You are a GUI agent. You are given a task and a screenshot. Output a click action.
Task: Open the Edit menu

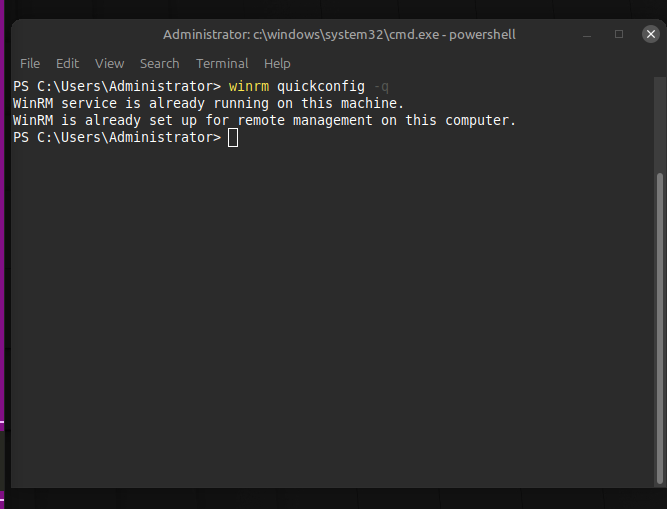(x=67, y=63)
